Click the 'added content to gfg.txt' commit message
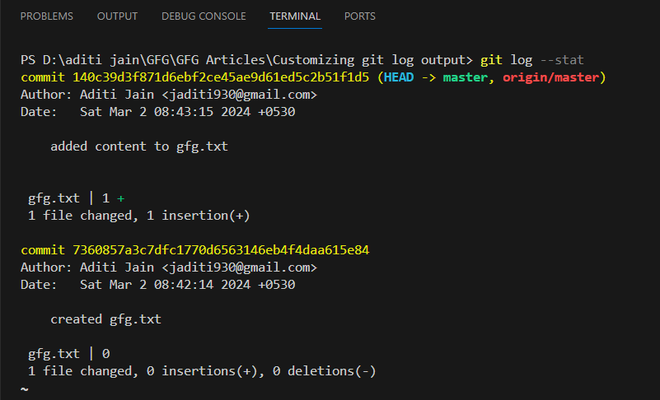The height and width of the screenshot is (400, 660). tap(139, 147)
